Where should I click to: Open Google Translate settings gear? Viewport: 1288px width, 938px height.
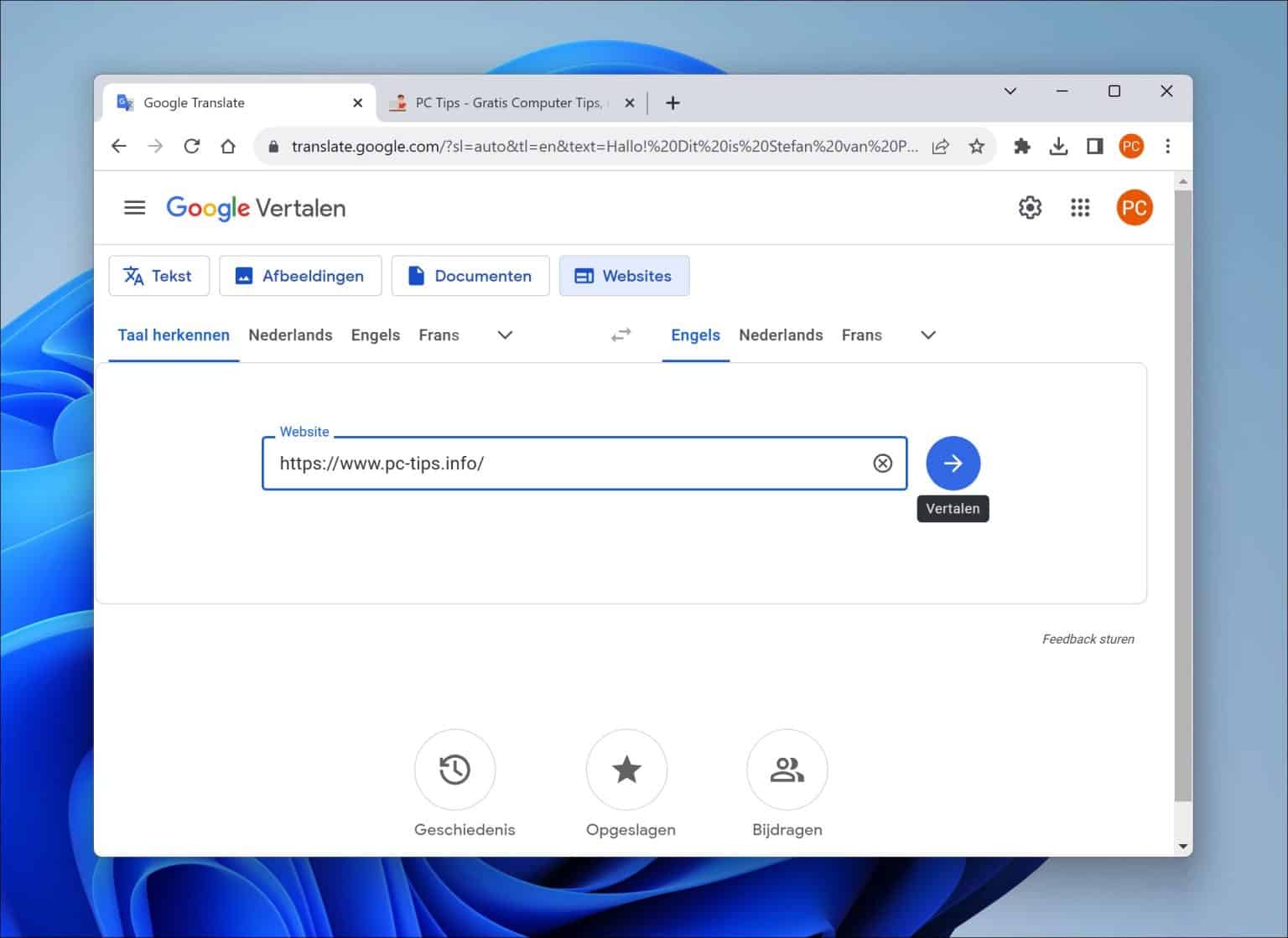pyautogui.click(x=1030, y=208)
